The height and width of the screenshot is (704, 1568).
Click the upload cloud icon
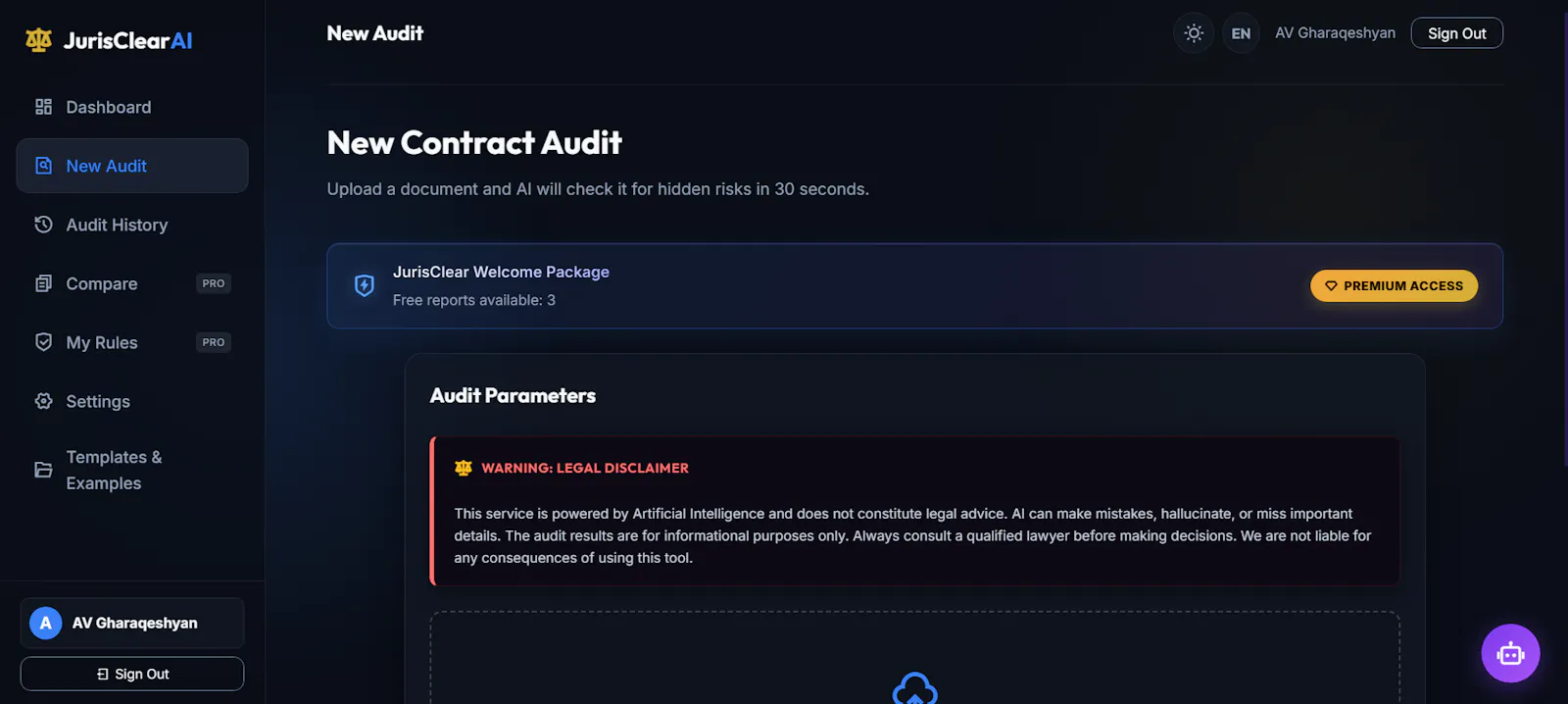(x=915, y=688)
